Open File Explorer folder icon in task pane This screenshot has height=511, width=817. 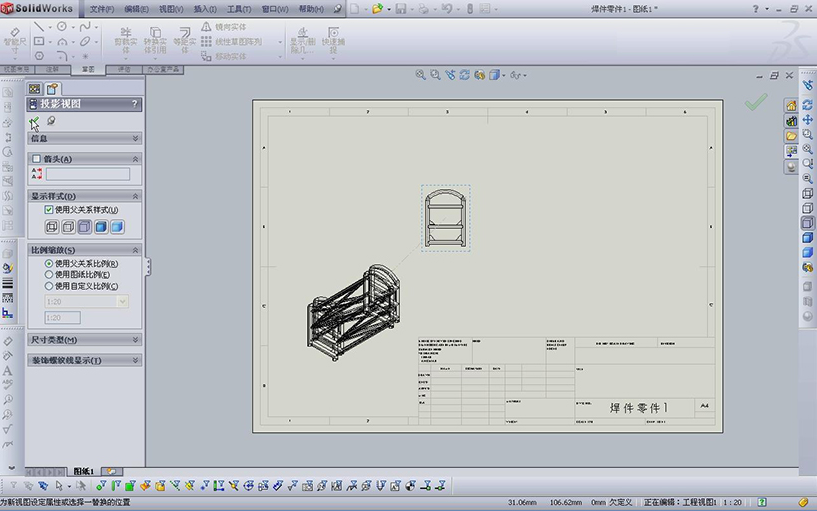tap(791, 136)
